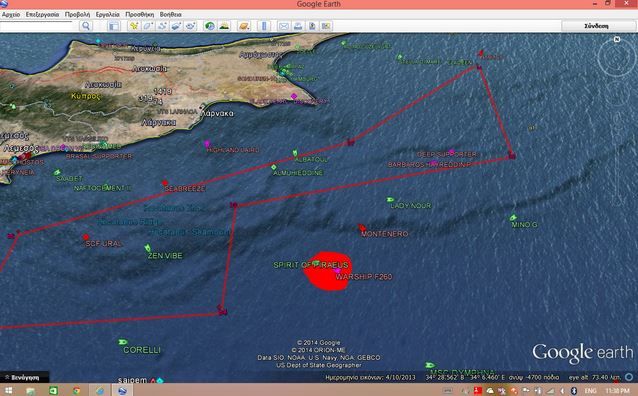Click the WARSHIP F260 marker on the map
This screenshot has height=396, width=638.
337,271
